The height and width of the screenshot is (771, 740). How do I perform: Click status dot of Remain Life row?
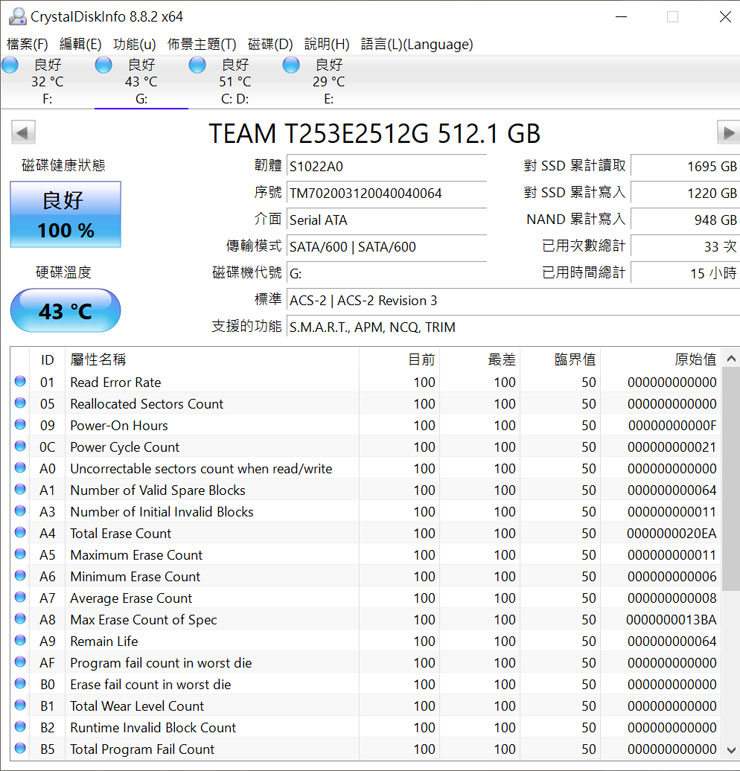[x=20, y=640]
